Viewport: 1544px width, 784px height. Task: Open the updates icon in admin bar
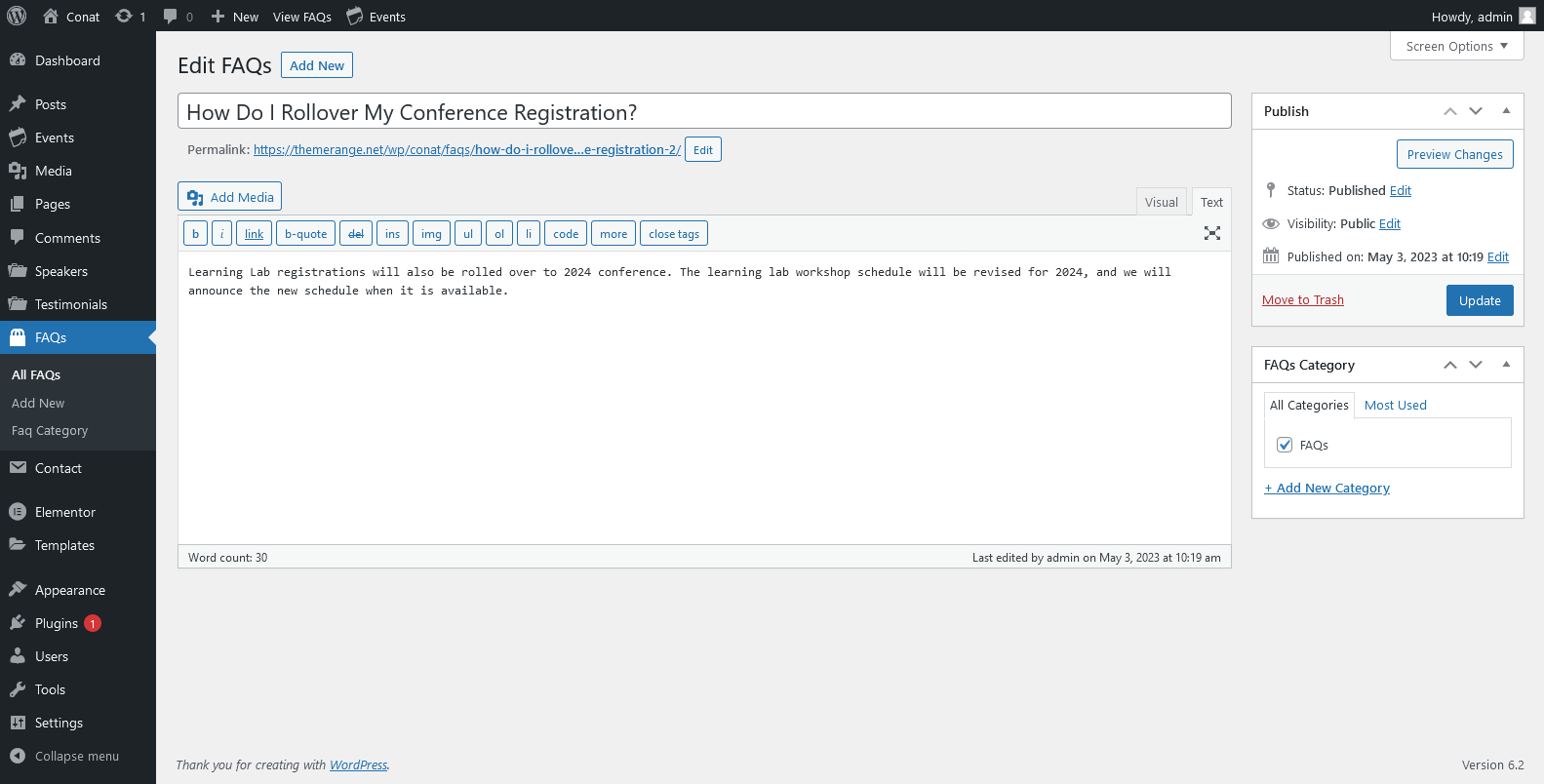(124, 16)
